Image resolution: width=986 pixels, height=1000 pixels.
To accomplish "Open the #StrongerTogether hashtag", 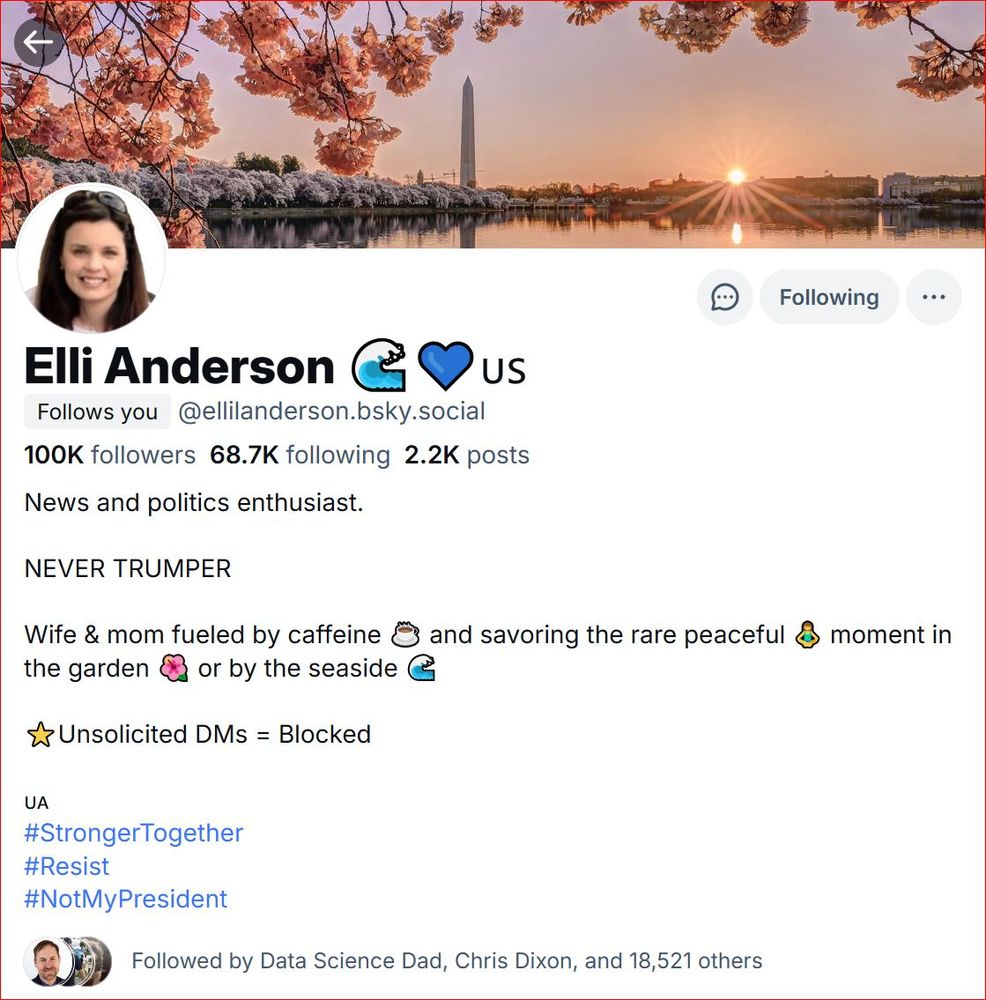I will [134, 833].
